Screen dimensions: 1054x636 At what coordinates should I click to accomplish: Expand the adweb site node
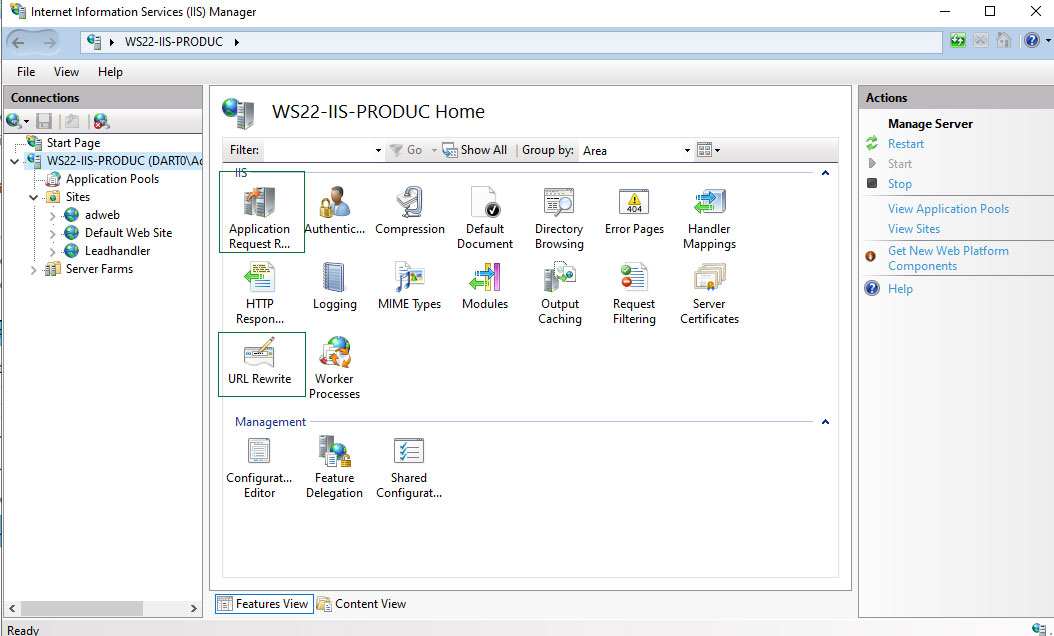point(52,215)
